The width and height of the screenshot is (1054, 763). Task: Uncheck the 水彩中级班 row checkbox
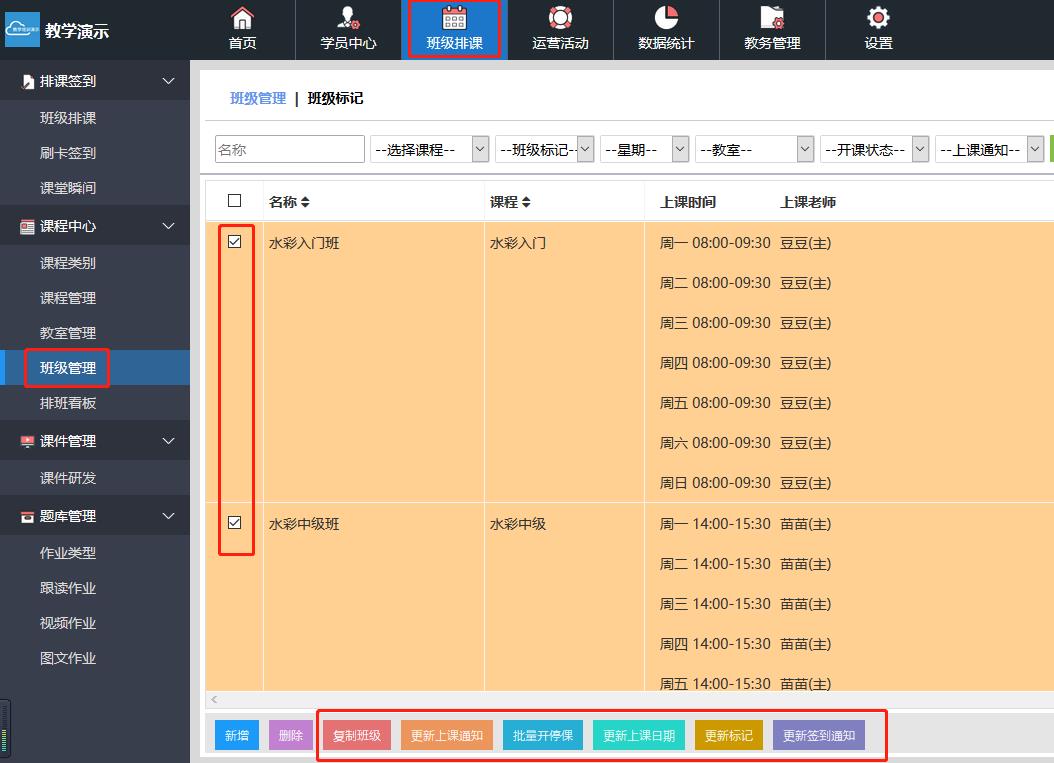[x=235, y=522]
